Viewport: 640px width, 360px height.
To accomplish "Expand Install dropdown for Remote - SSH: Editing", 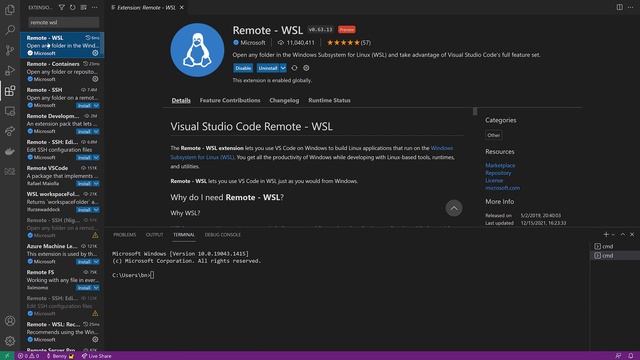I will coord(96,158).
